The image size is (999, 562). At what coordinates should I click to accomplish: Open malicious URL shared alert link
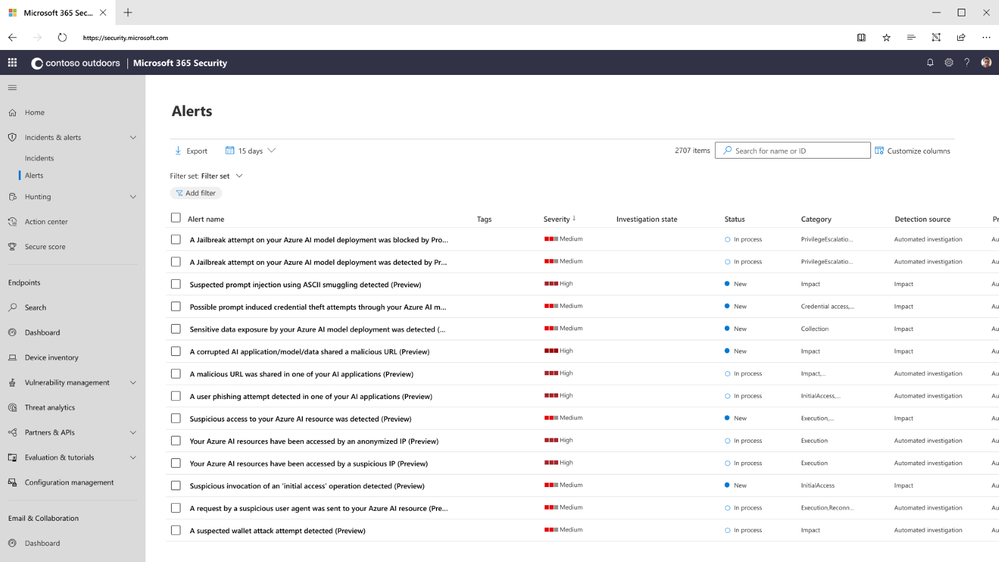301,374
